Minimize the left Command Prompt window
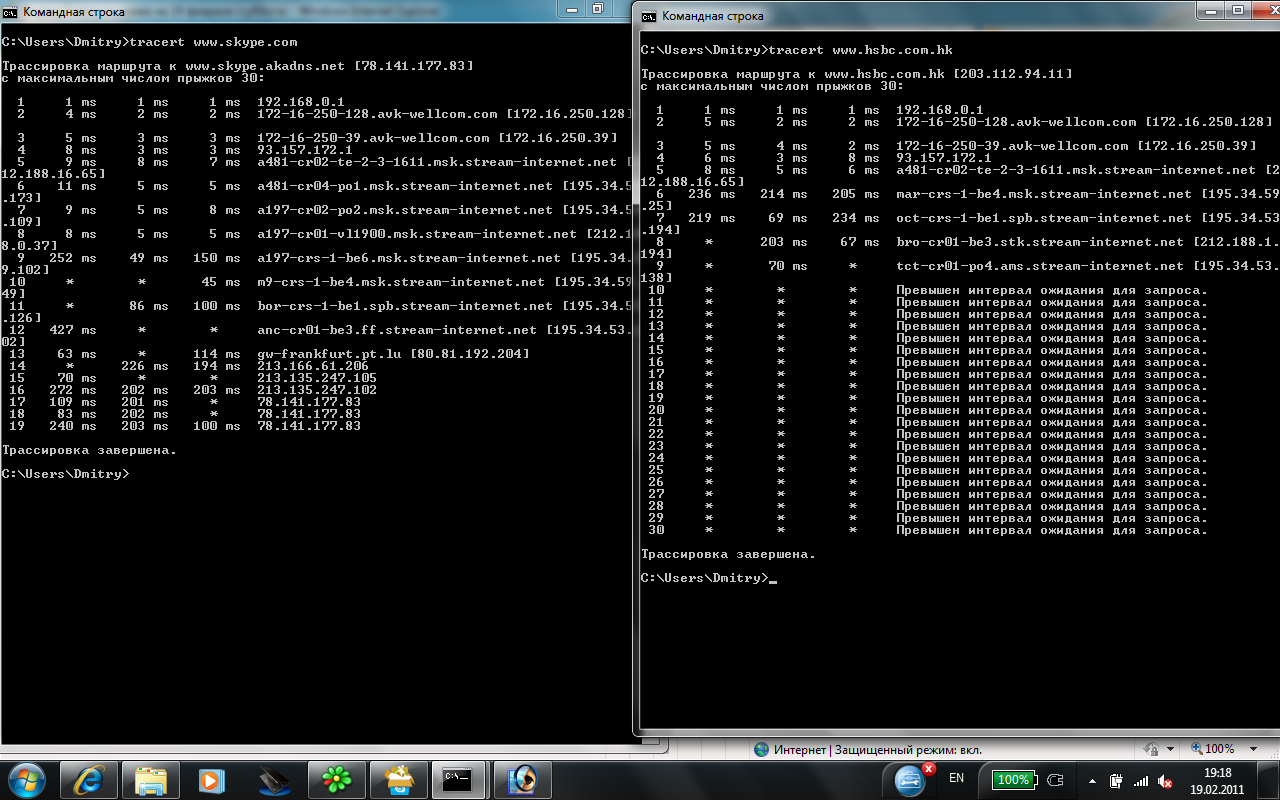Screen dimensions: 1280x800 pyautogui.click(x=571, y=8)
